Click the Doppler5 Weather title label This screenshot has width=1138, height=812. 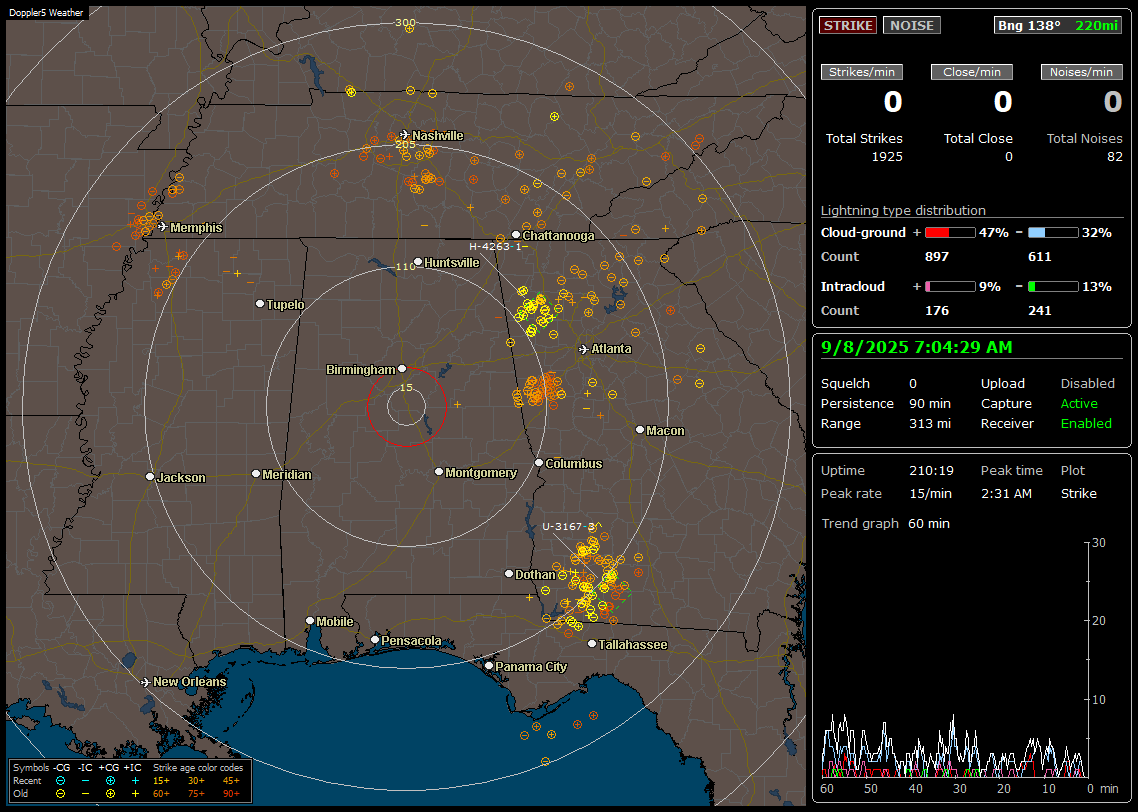pos(46,13)
